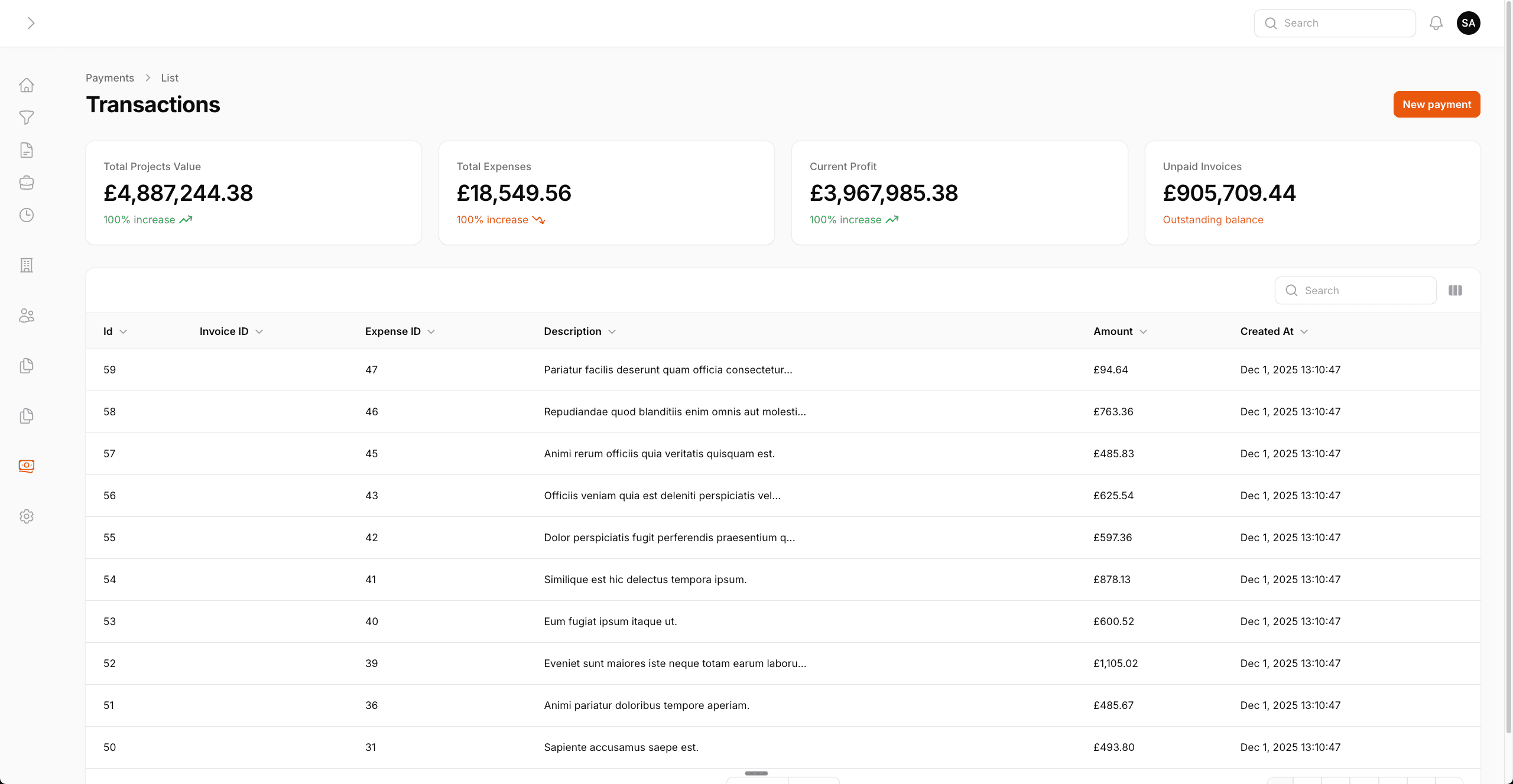Navigate to Payments in the breadcrumb
The height and width of the screenshot is (784, 1513).
pyautogui.click(x=109, y=77)
